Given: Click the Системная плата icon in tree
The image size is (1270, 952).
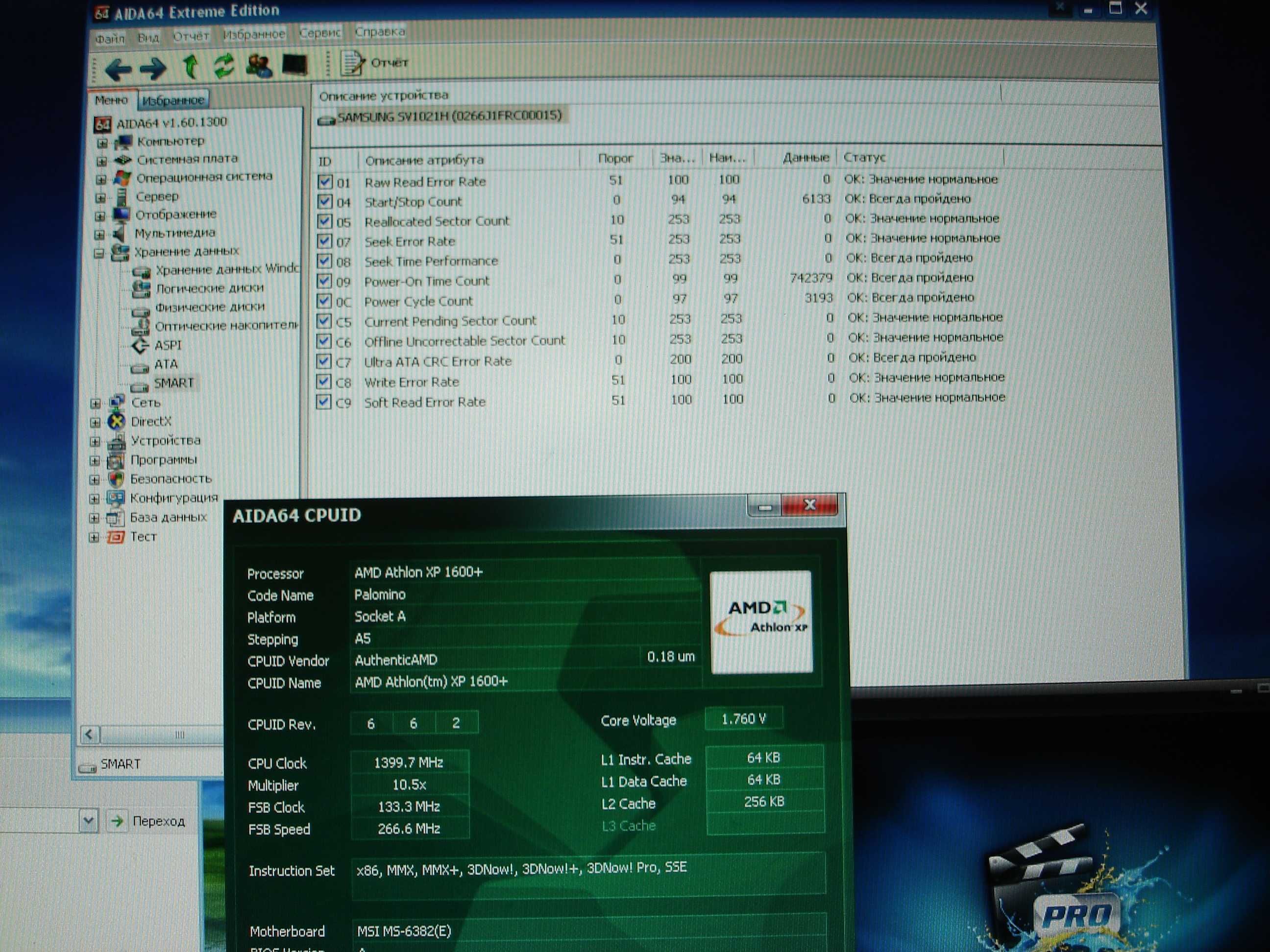Looking at the screenshot, I should [x=122, y=160].
